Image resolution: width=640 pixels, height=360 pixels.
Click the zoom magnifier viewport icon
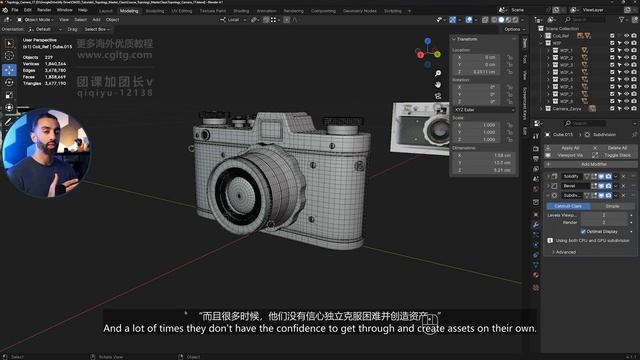point(438,73)
